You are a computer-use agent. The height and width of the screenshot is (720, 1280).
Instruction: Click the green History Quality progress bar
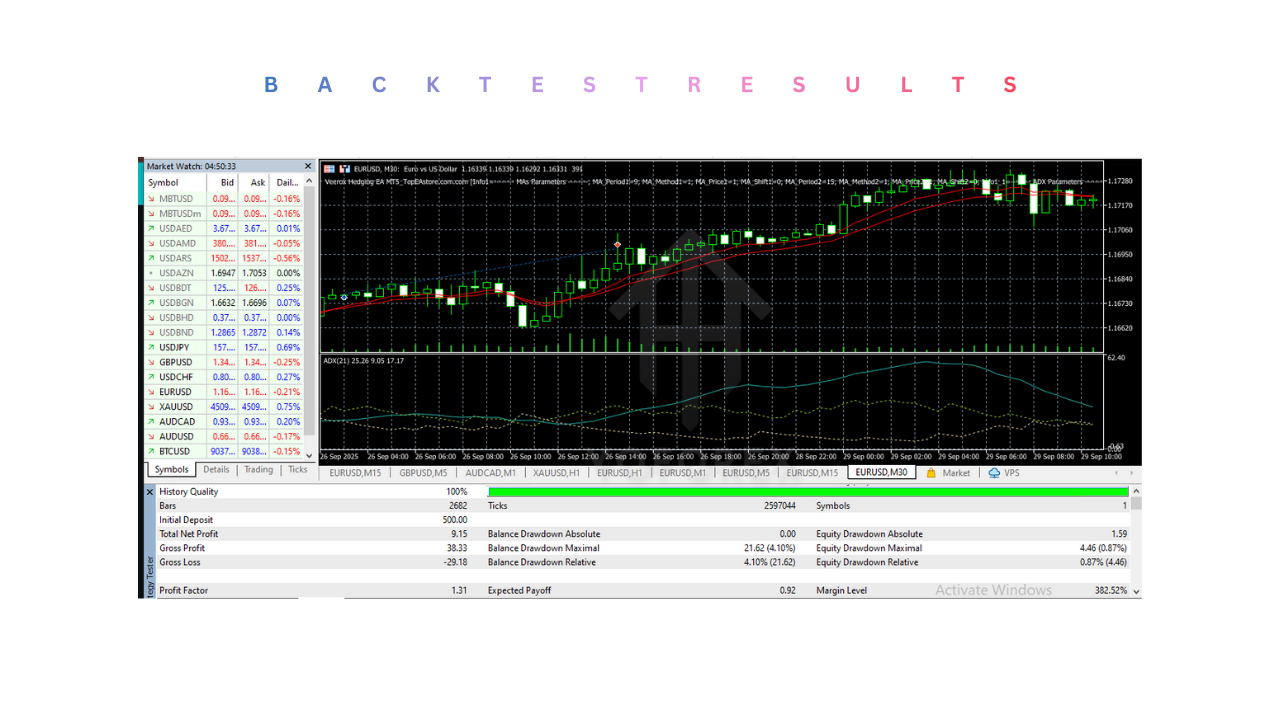coord(807,492)
